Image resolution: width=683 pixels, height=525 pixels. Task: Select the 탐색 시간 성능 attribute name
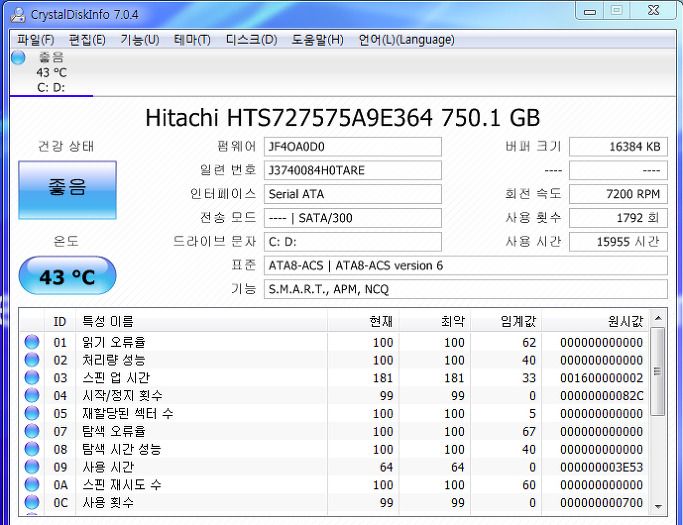click(x=122, y=449)
